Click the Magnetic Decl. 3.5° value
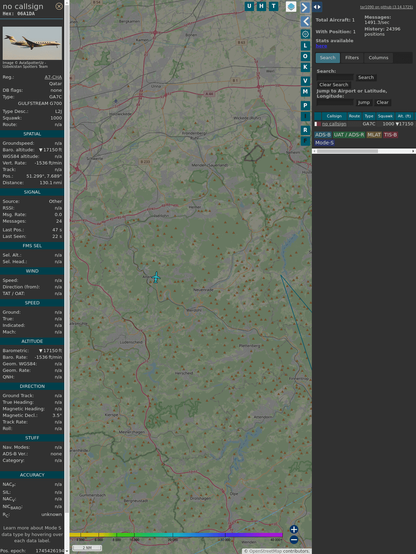The width and height of the screenshot is (416, 554). (x=57, y=416)
